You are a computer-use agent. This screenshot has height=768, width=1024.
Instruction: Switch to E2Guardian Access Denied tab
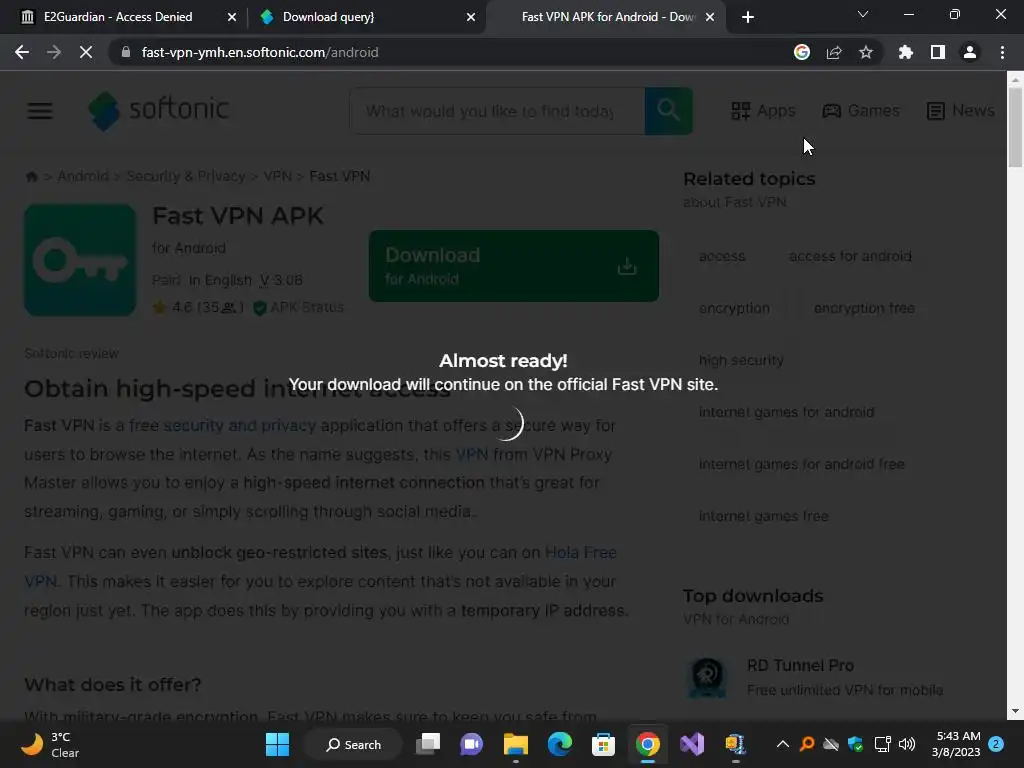point(118,17)
